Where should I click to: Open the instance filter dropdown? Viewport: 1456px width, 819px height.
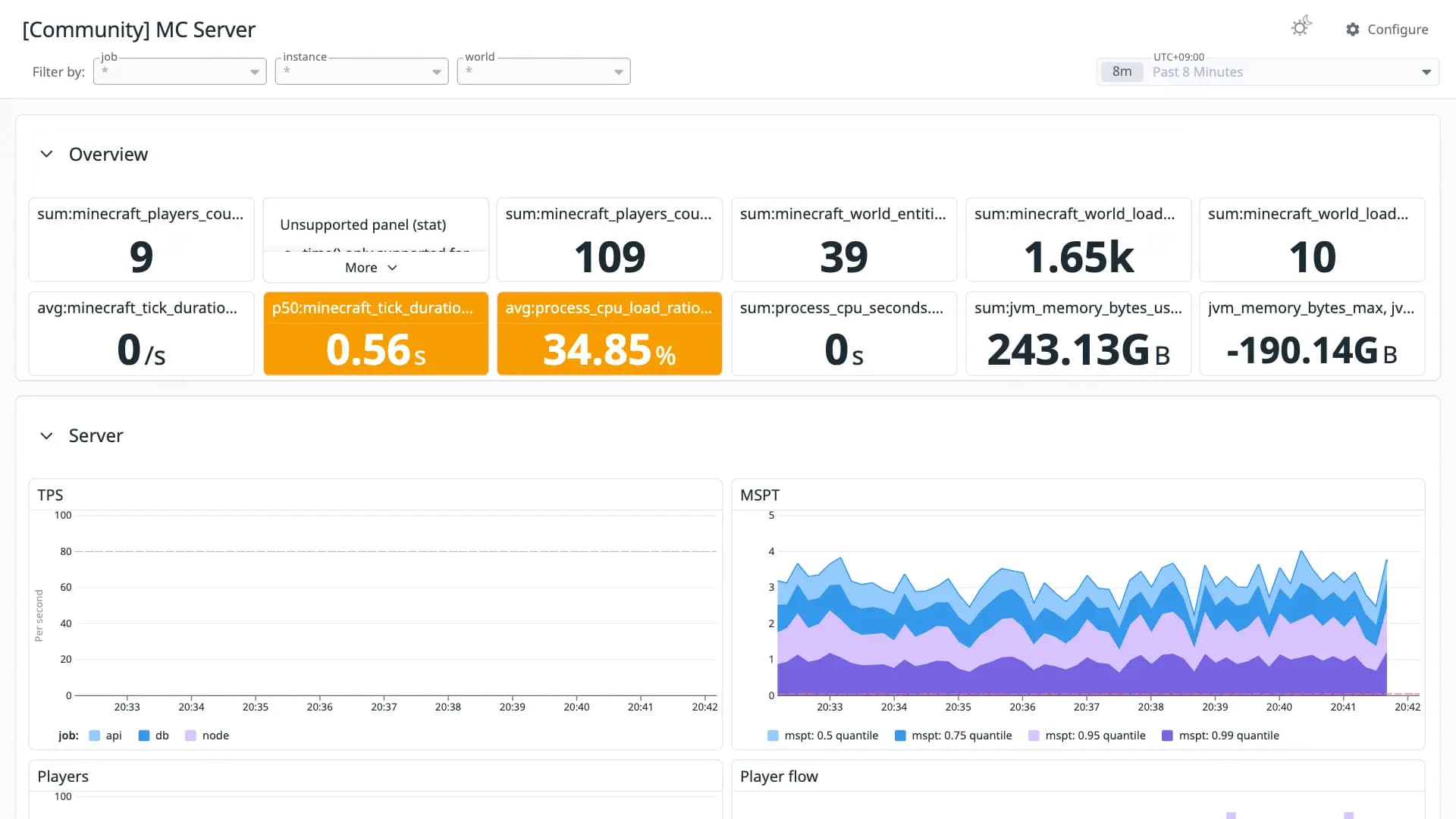tap(362, 71)
